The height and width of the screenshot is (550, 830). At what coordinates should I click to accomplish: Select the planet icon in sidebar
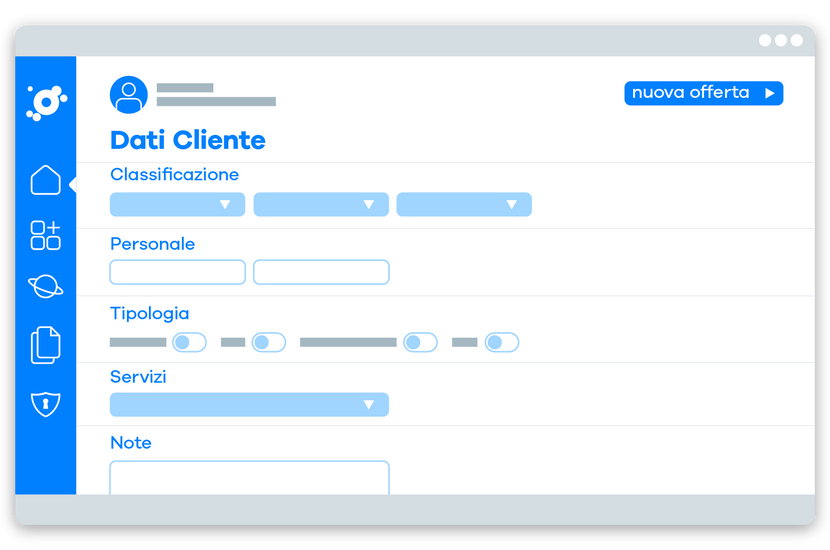pyautogui.click(x=46, y=286)
